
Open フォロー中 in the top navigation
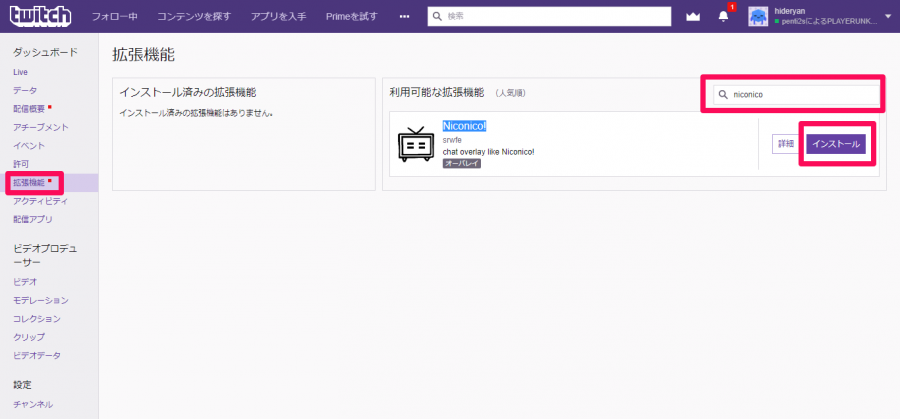coord(114,17)
